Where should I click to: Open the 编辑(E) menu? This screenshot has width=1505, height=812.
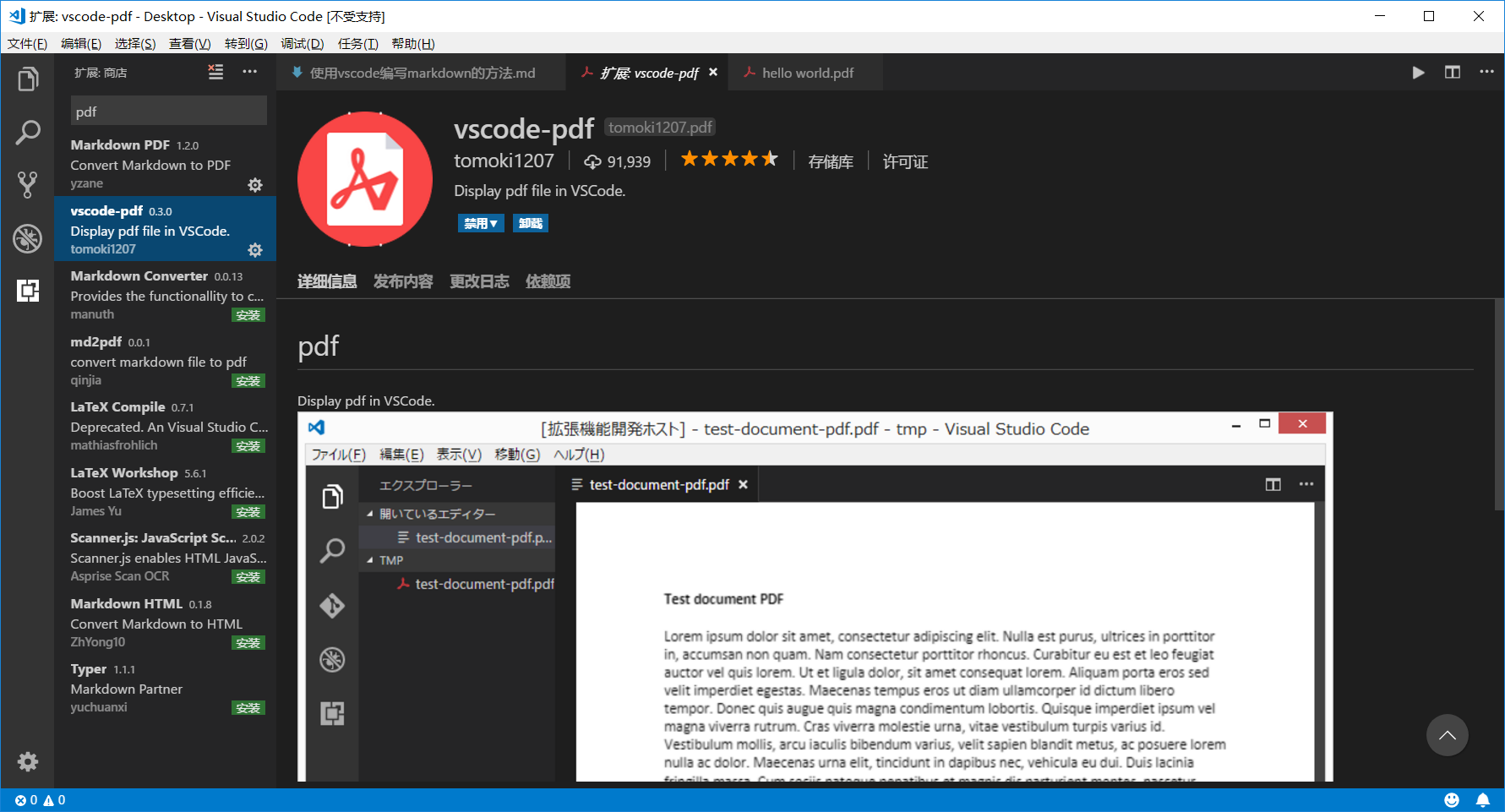point(81,44)
